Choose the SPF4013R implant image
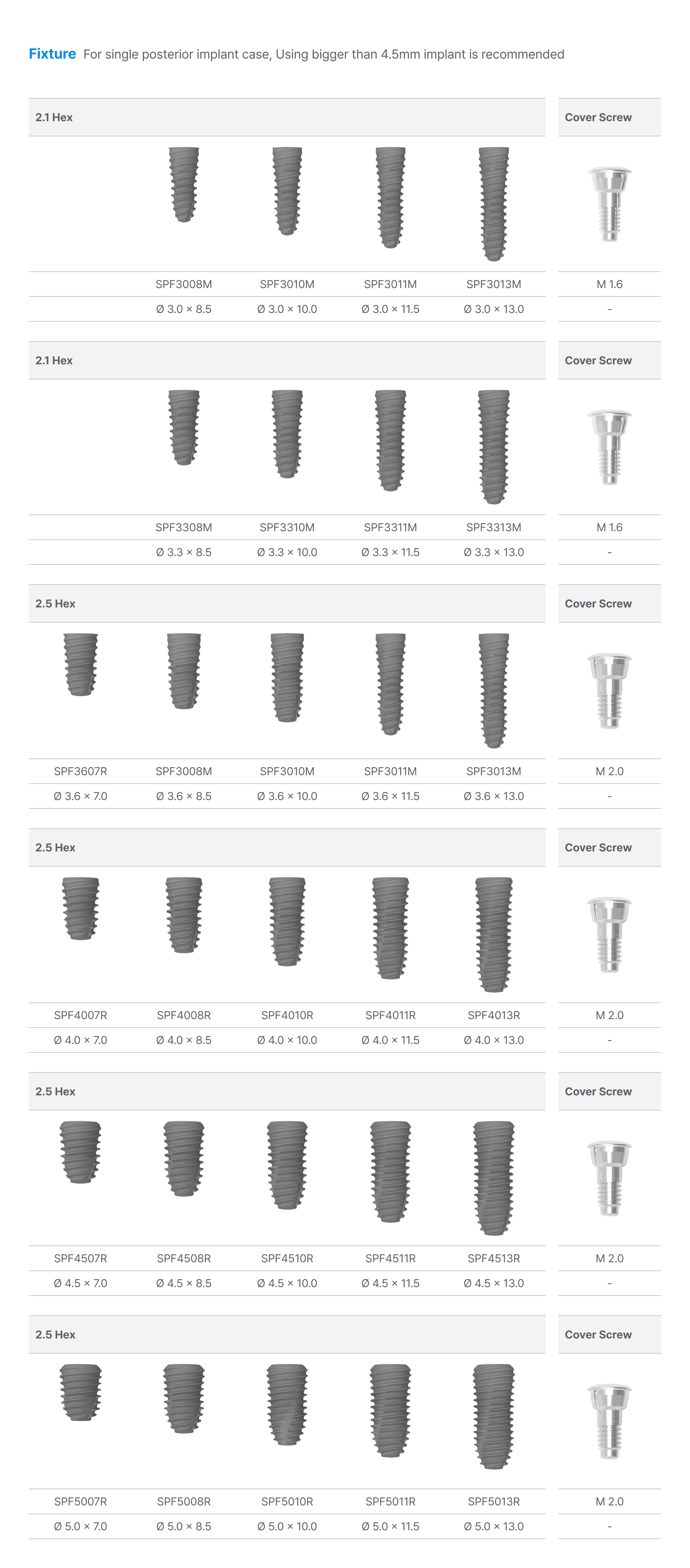690x1568 pixels. pos(493,934)
